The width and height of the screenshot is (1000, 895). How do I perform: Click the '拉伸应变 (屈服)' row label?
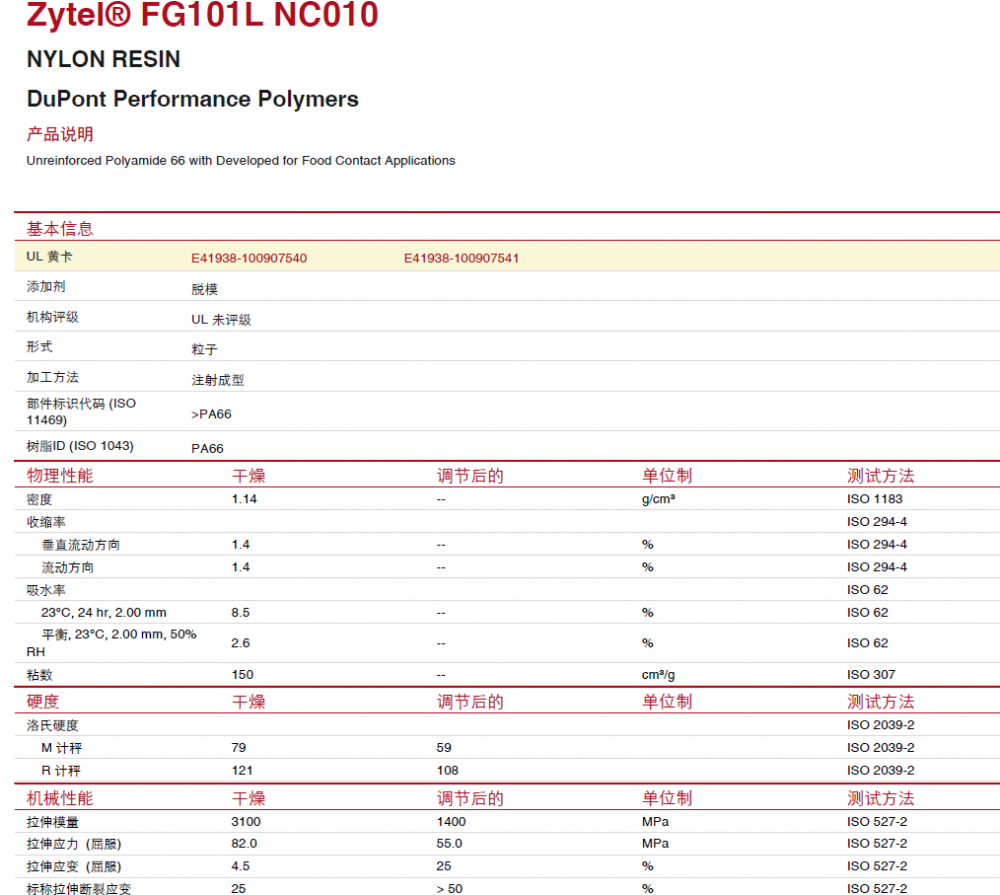[x=74, y=866]
